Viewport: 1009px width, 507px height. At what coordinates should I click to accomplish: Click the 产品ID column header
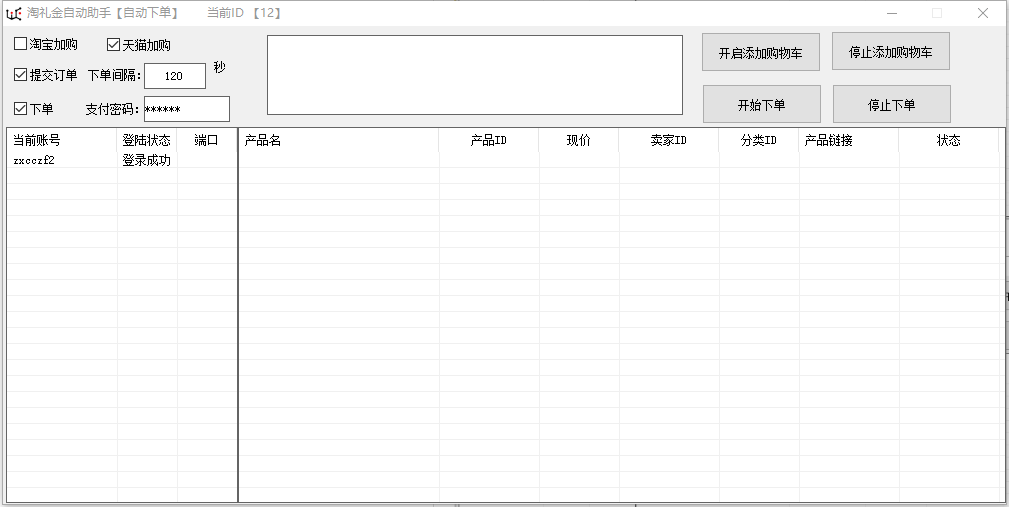488,140
